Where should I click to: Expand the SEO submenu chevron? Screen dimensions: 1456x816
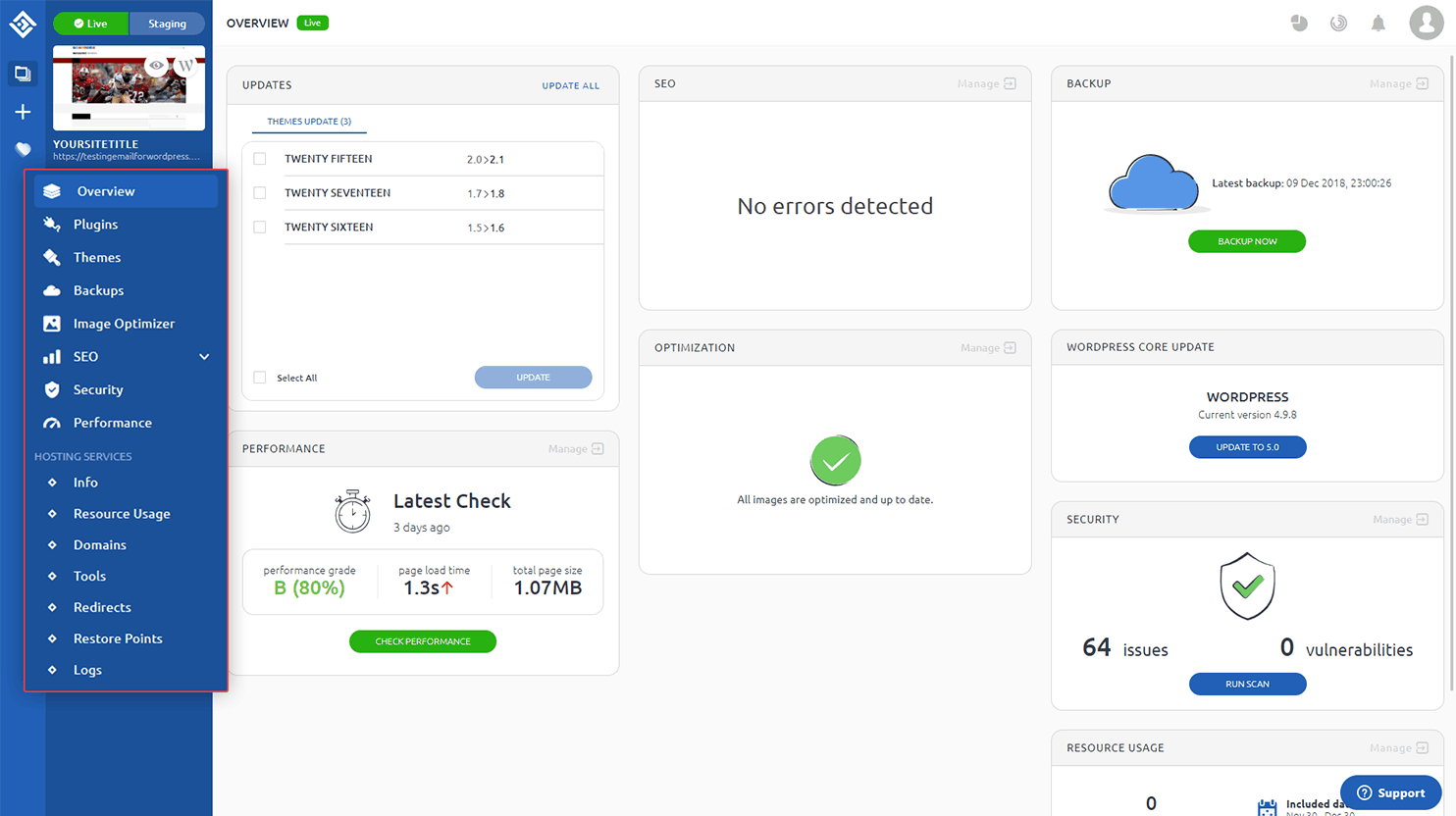[204, 357]
